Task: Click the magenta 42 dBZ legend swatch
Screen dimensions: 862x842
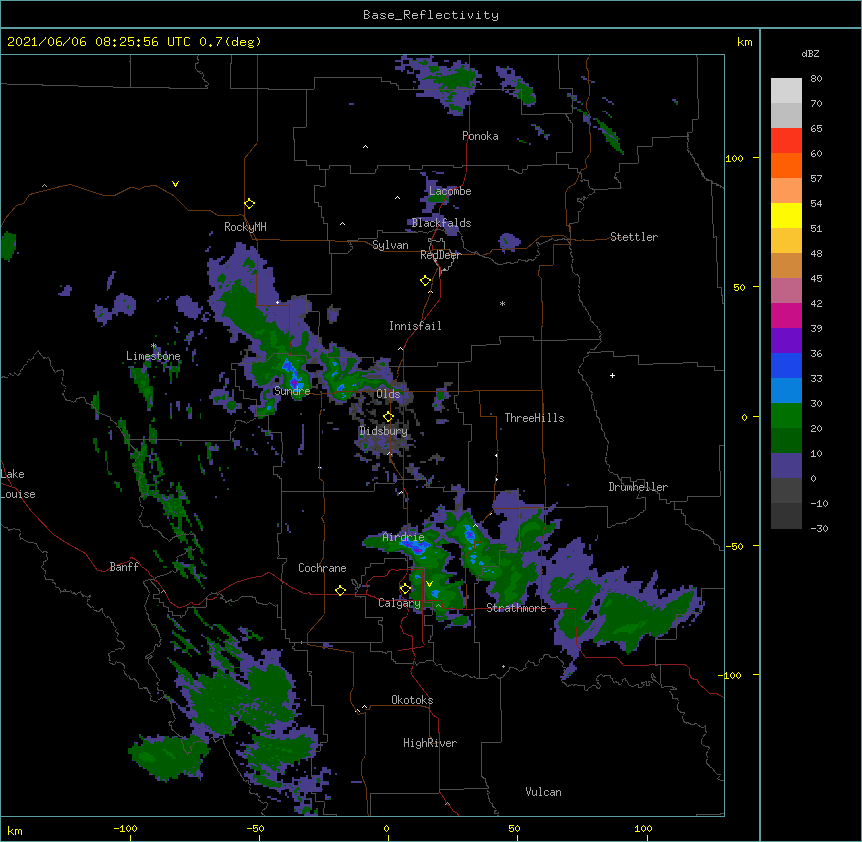Action: click(786, 315)
